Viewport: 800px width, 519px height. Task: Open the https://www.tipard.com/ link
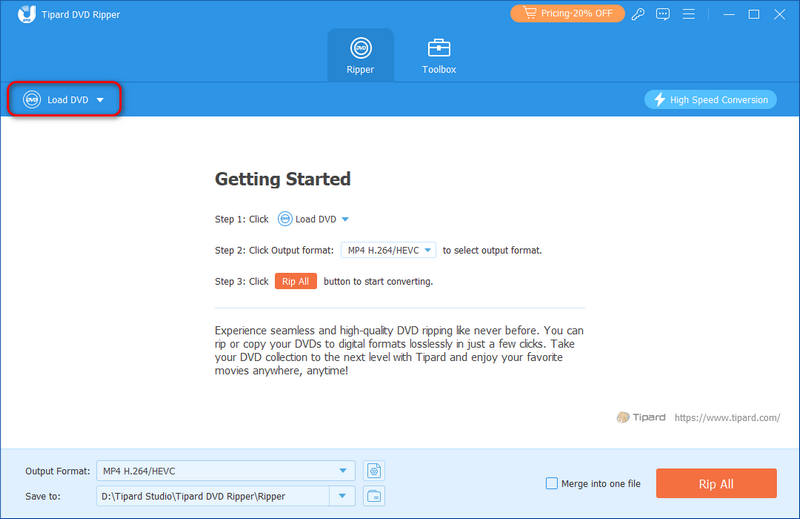[727, 417]
